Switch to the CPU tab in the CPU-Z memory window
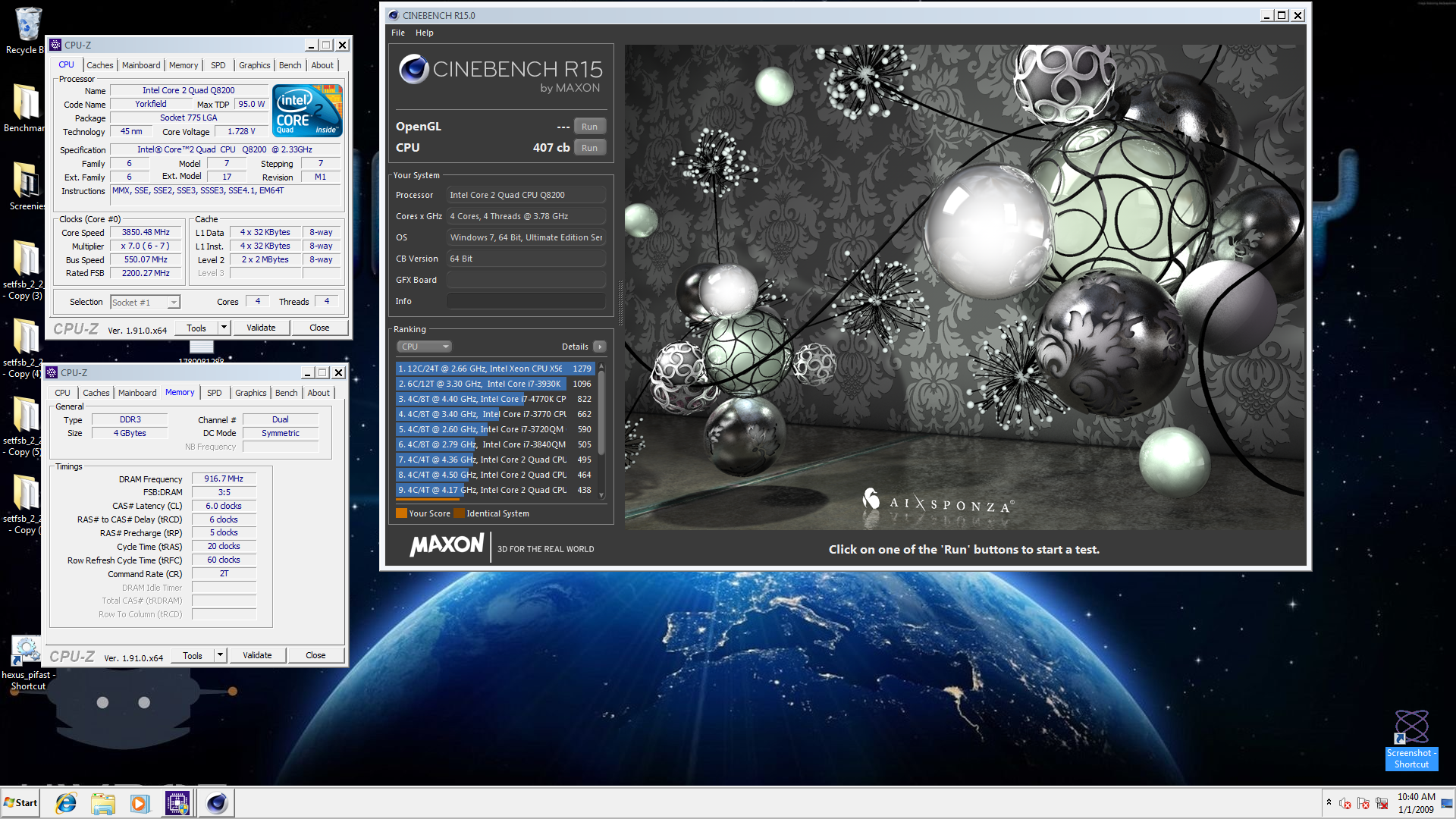 click(62, 393)
